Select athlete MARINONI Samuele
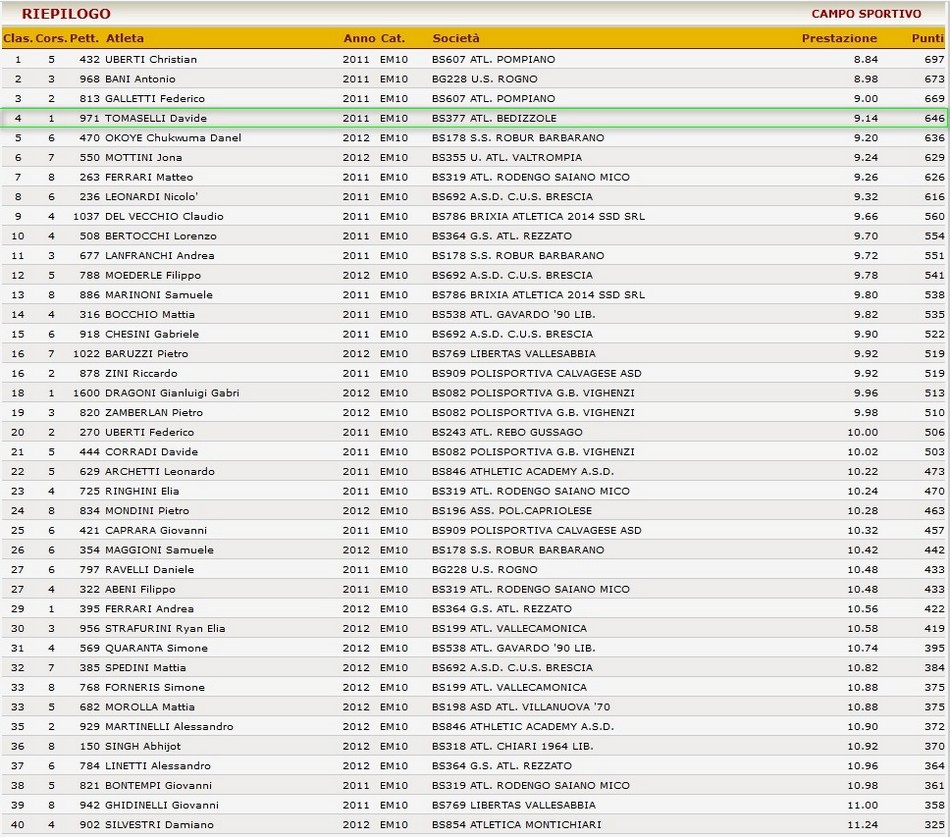 pos(159,295)
